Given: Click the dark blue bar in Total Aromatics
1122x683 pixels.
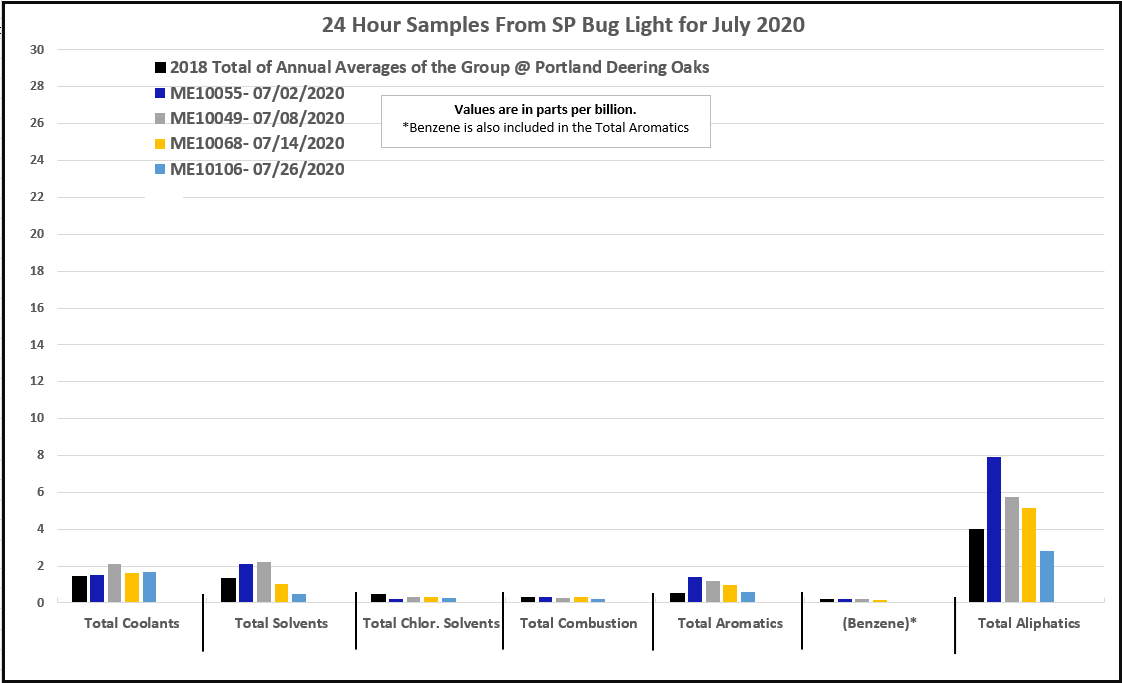Looking at the screenshot, I should coord(694,590).
